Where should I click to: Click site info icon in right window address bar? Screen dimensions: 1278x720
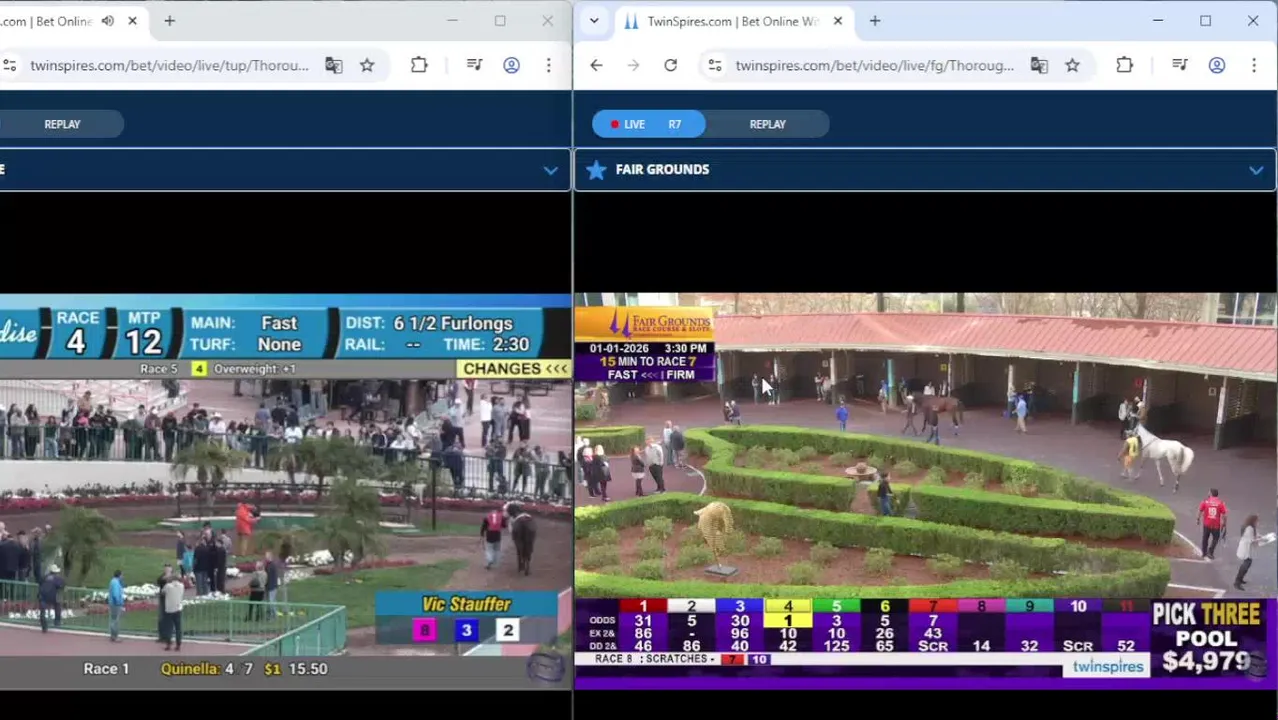tap(714, 65)
